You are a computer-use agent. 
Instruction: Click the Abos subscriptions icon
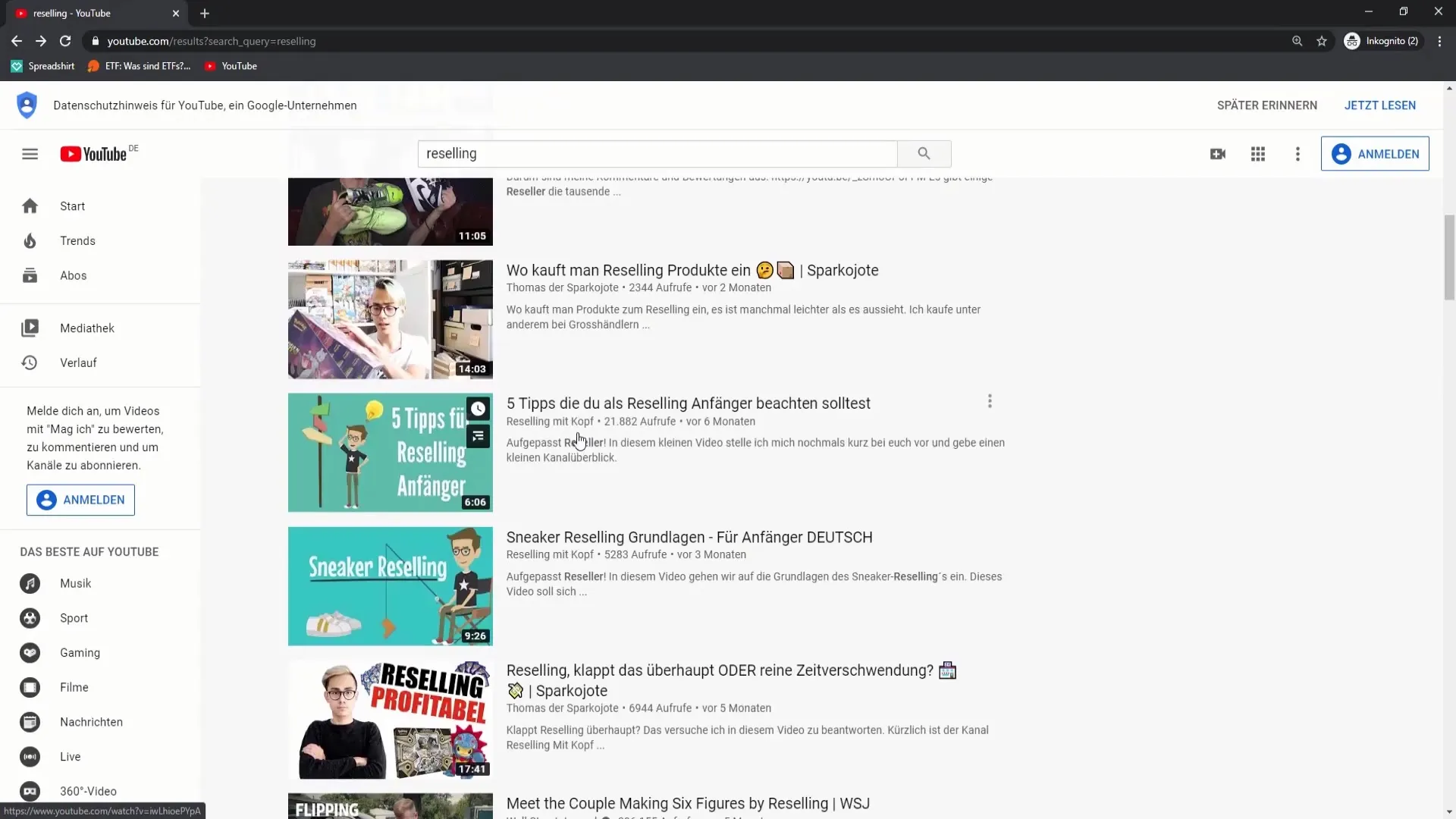pos(30,275)
